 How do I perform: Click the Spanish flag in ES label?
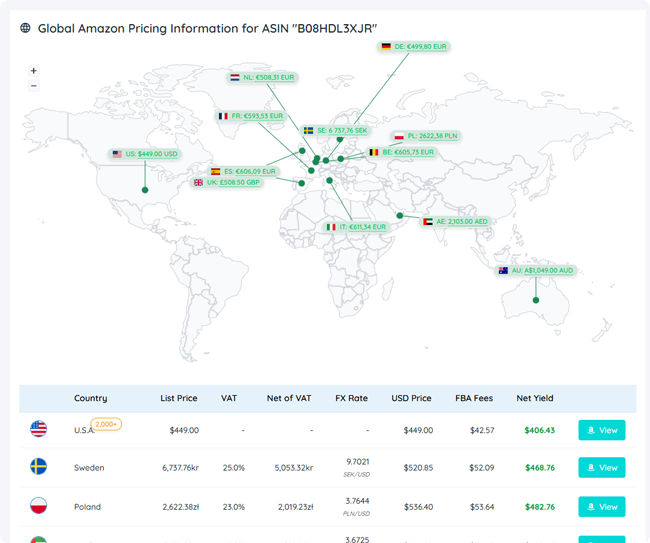[215, 171]
